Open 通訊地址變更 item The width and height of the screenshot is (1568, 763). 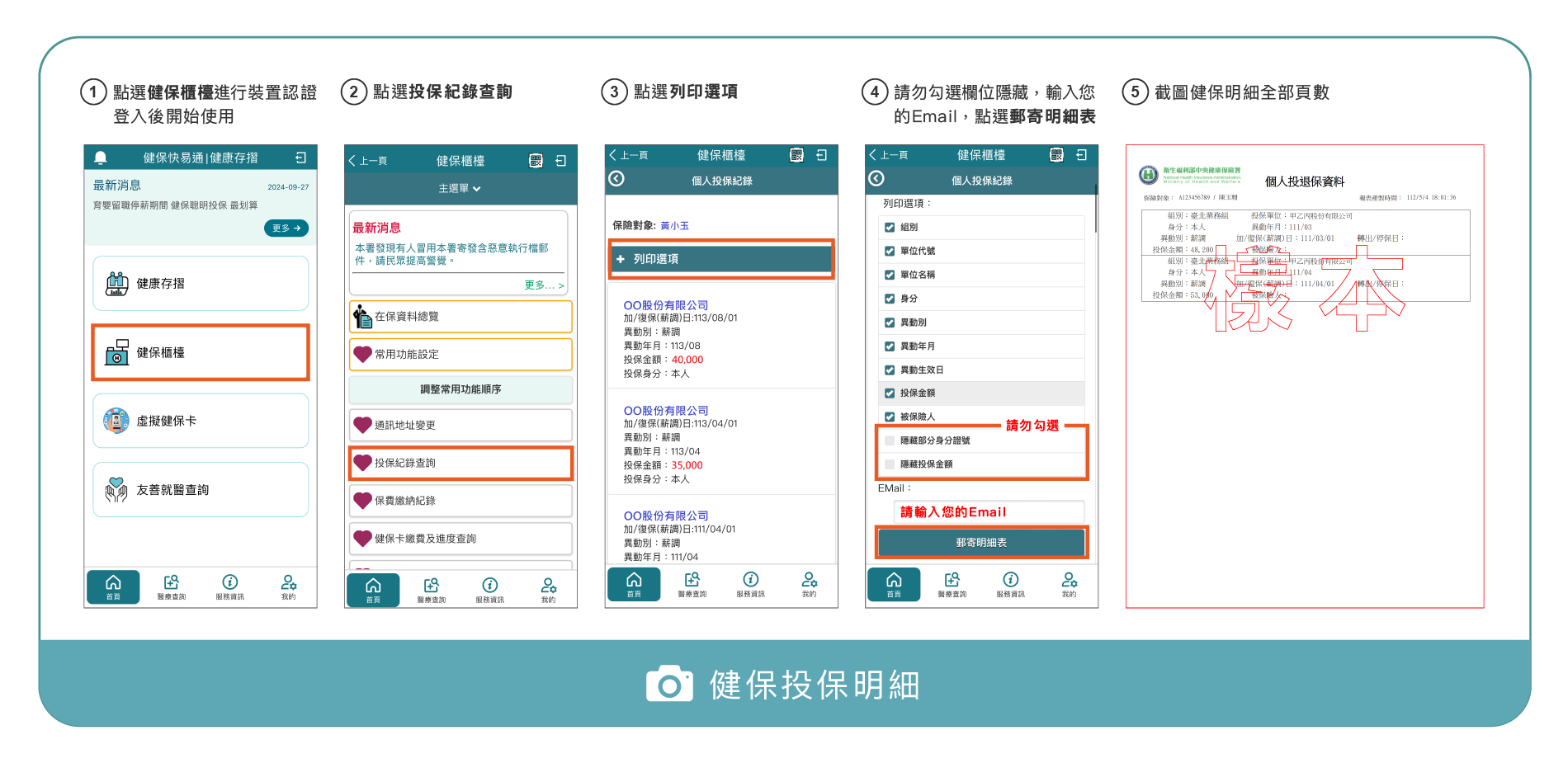click(x=460, y=425)
